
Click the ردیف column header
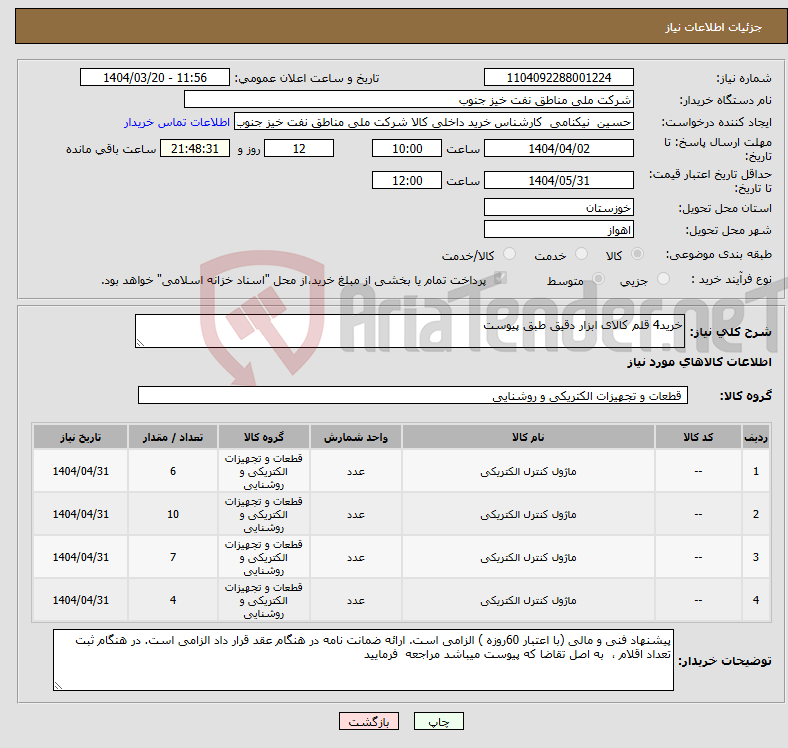(756, 437)
